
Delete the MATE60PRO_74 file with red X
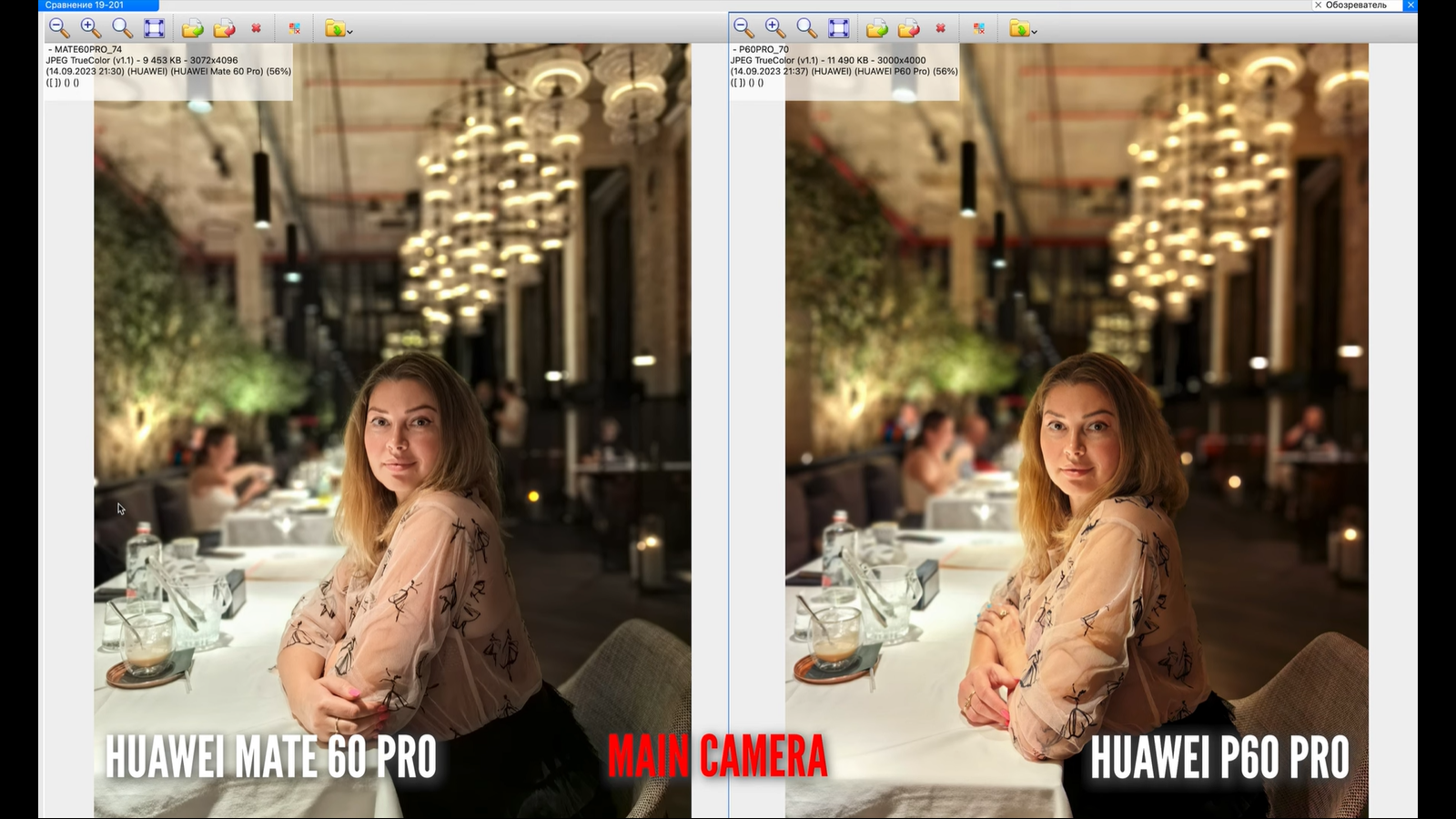[257, 28]
